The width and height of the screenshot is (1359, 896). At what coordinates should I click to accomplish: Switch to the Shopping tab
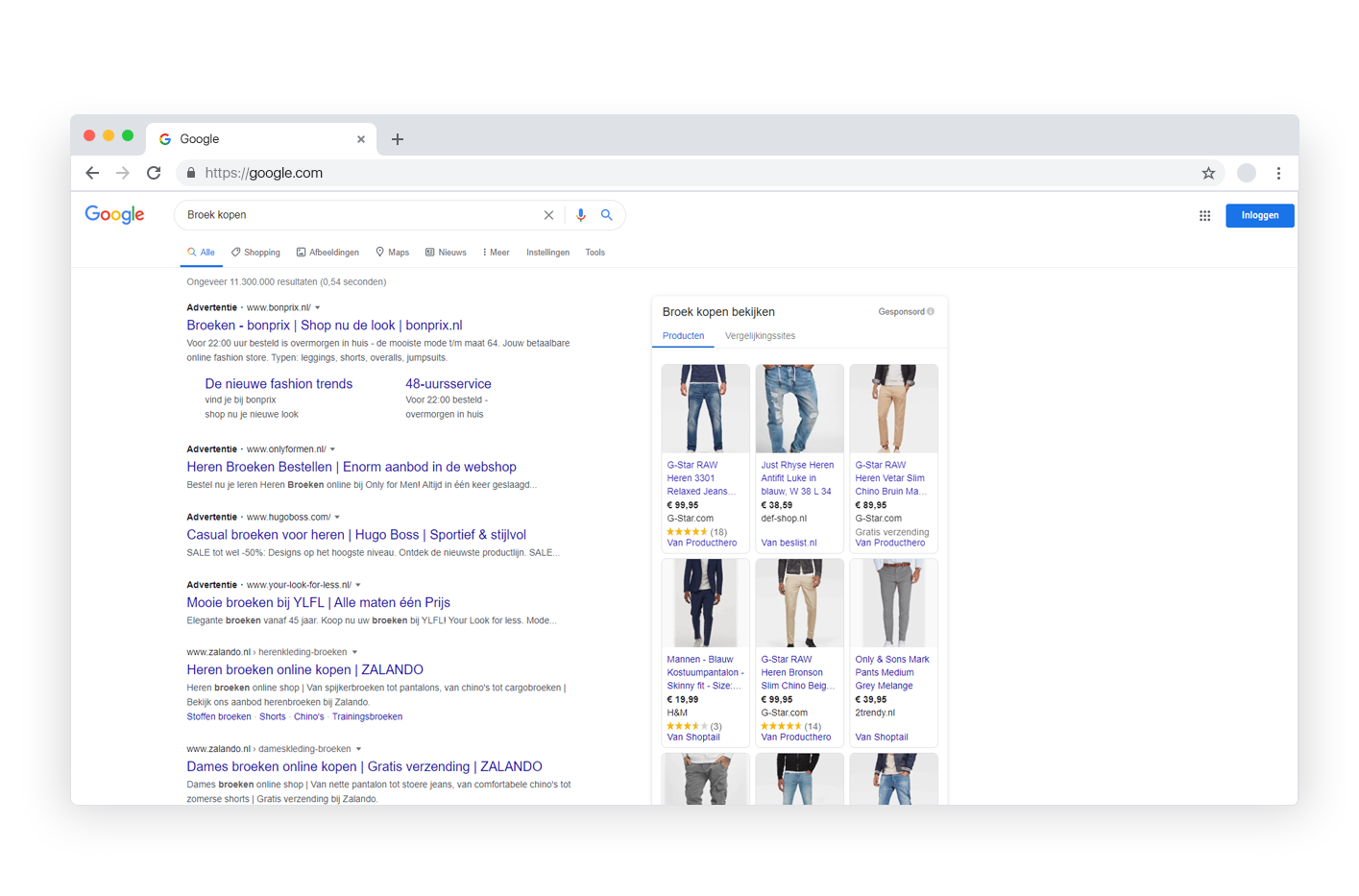point(255,253)
